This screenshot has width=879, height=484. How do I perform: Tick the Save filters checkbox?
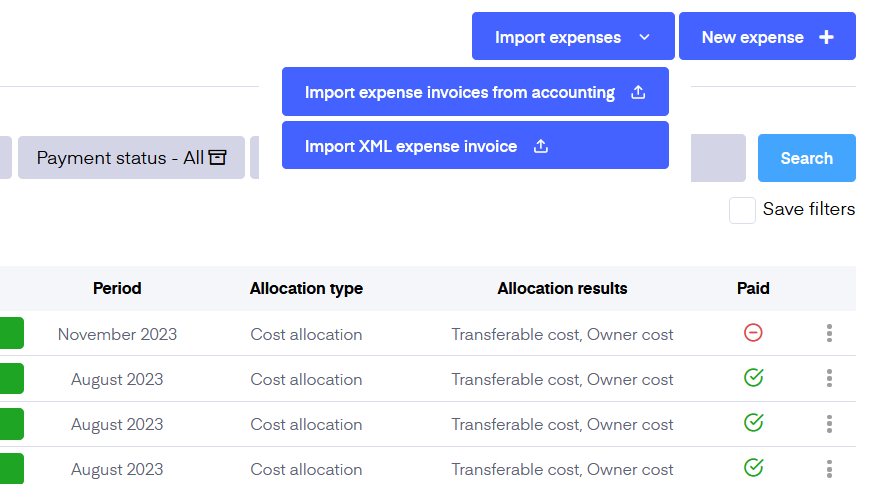click(x=742, y=210)
